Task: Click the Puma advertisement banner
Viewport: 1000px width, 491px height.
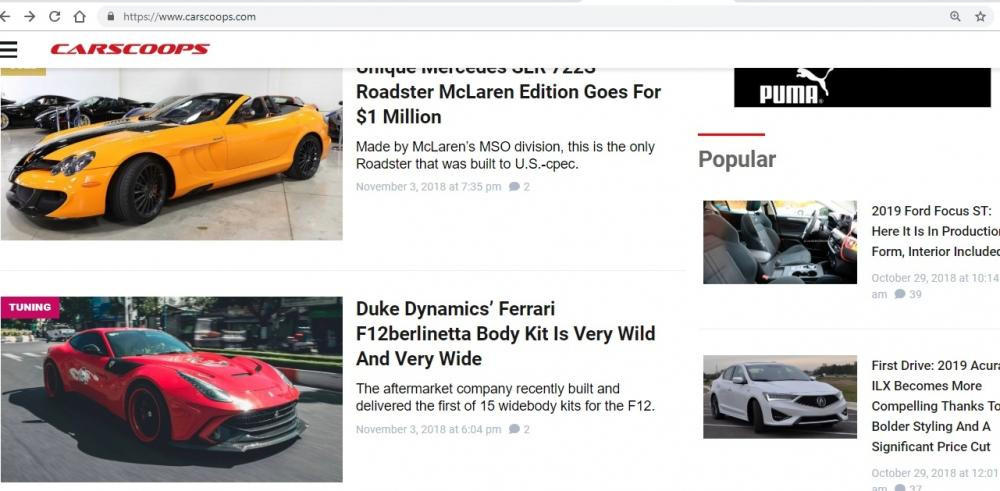Action: click(x=862, y=88)
